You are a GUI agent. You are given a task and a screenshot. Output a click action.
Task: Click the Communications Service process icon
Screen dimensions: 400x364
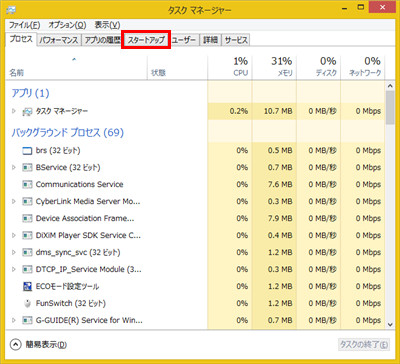coord(27,184)
